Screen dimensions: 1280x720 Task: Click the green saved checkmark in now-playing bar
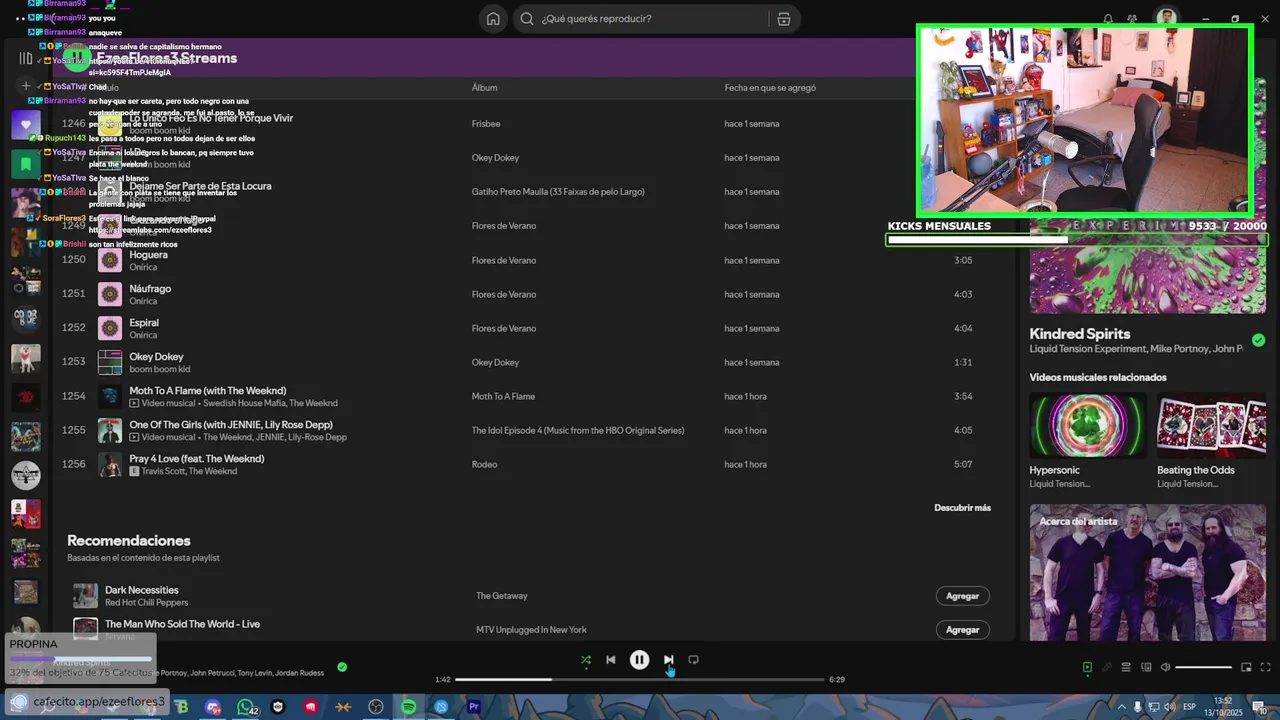click(x=342, y=667)
